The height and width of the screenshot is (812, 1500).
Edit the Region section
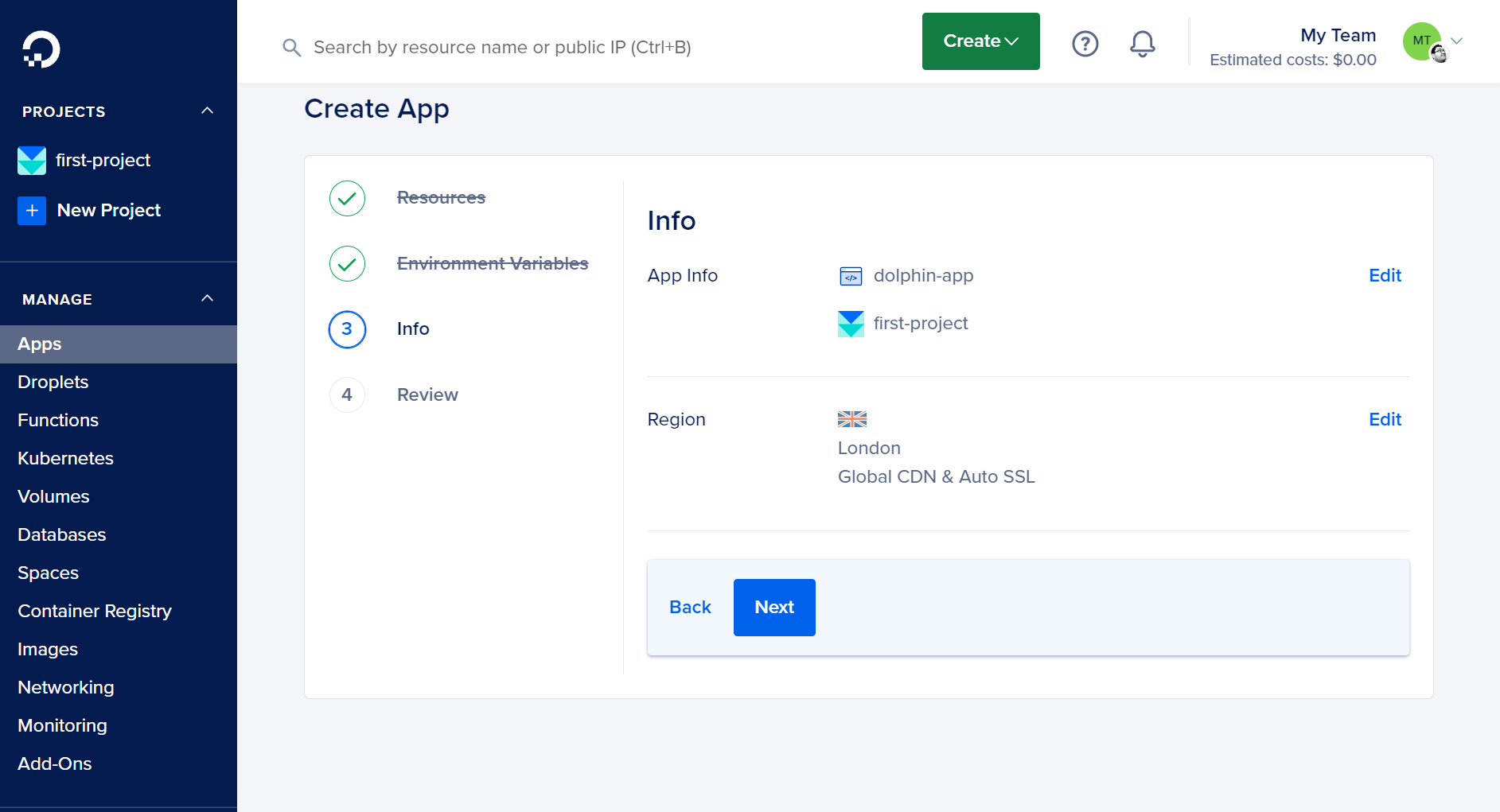coord(1385,420)
